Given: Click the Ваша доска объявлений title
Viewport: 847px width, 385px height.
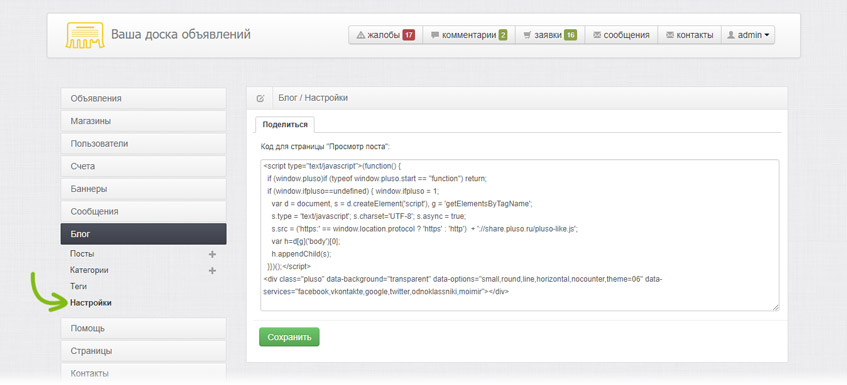Looking at the screenshot, I should click(181, 35).
